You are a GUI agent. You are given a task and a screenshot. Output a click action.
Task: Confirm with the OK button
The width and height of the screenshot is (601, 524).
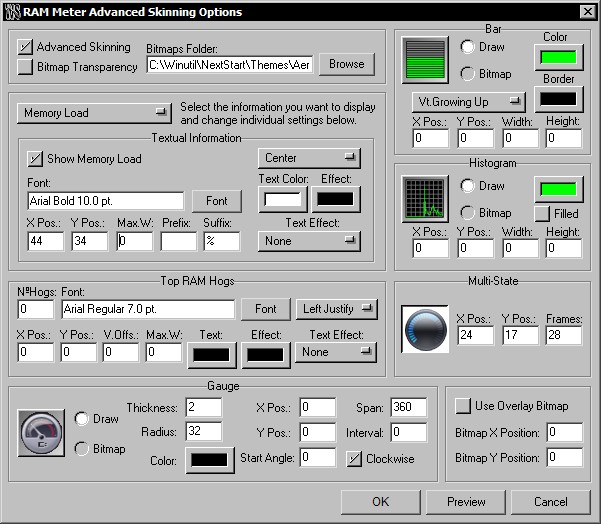pyautogui.click(x=381, y=502)
